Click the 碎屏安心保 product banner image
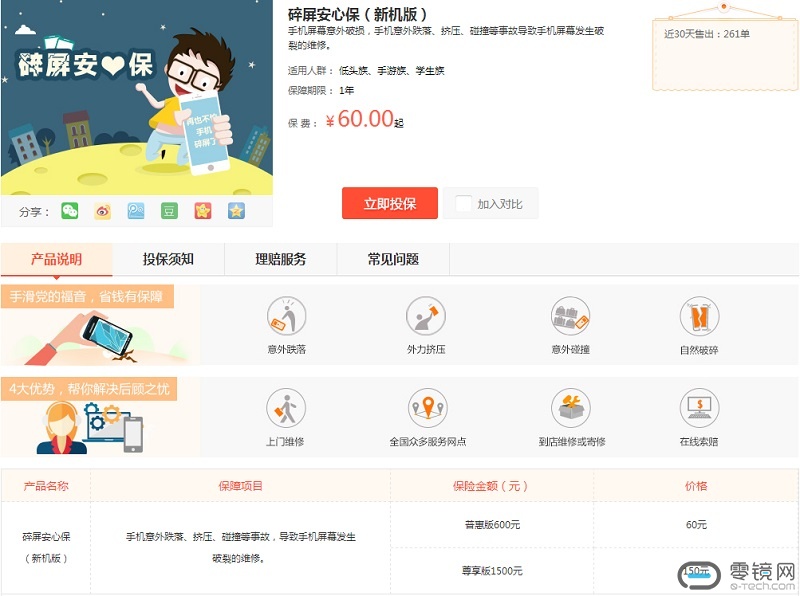 (x=137, y=98)
